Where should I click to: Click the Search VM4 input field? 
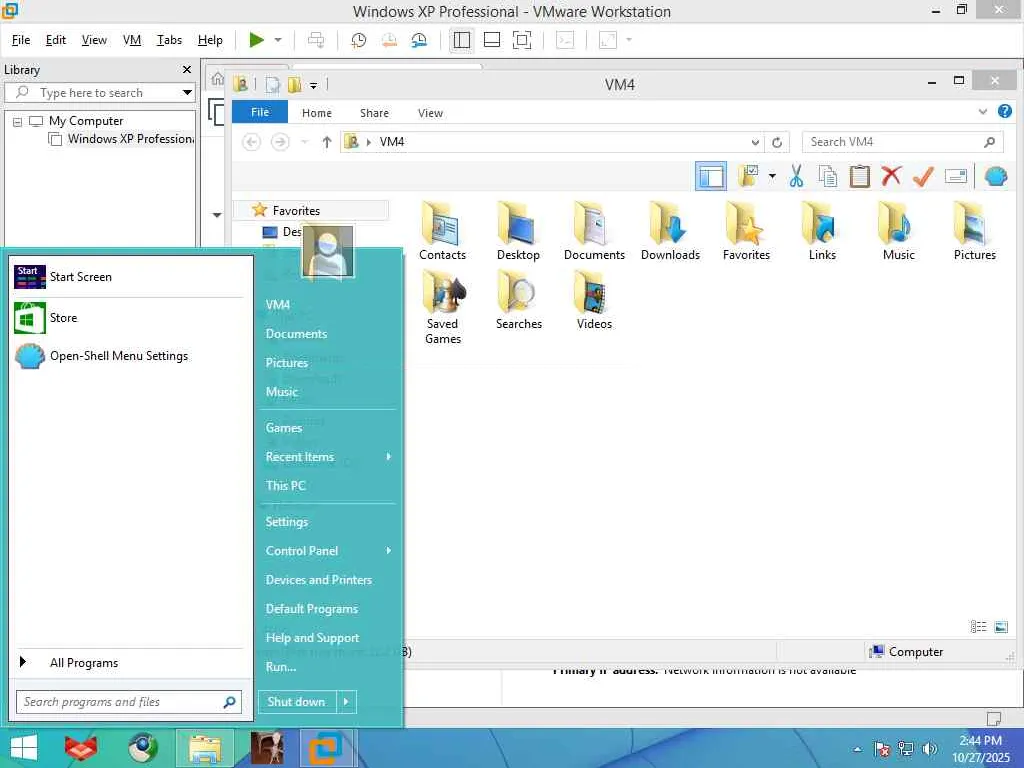tap(903, 142)
